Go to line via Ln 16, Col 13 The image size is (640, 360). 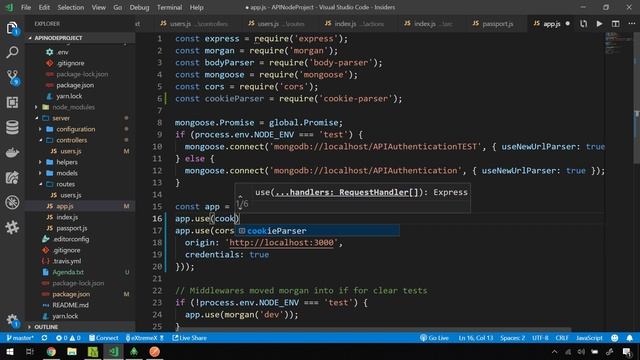476,338
